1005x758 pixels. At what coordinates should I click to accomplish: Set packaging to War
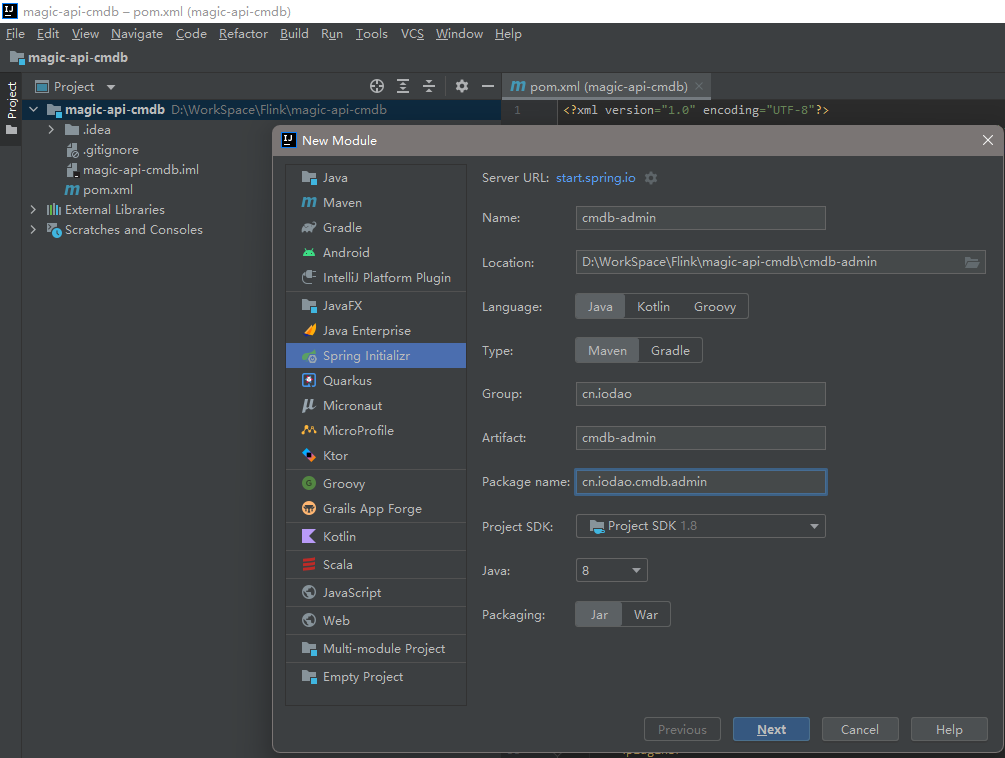point(646,615)
